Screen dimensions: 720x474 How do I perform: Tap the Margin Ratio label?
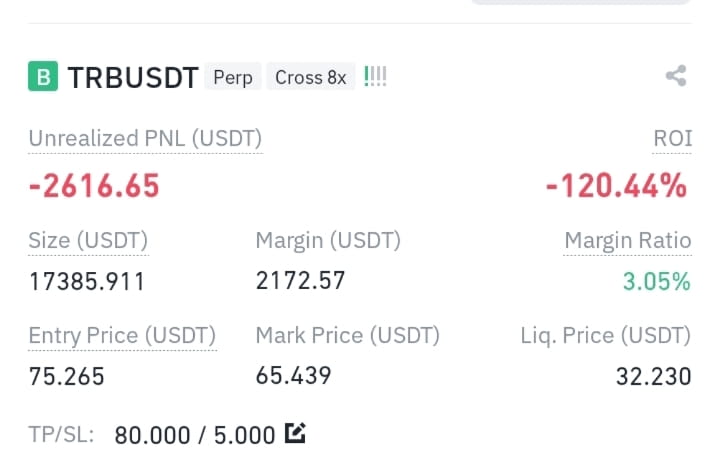(628, 240)
